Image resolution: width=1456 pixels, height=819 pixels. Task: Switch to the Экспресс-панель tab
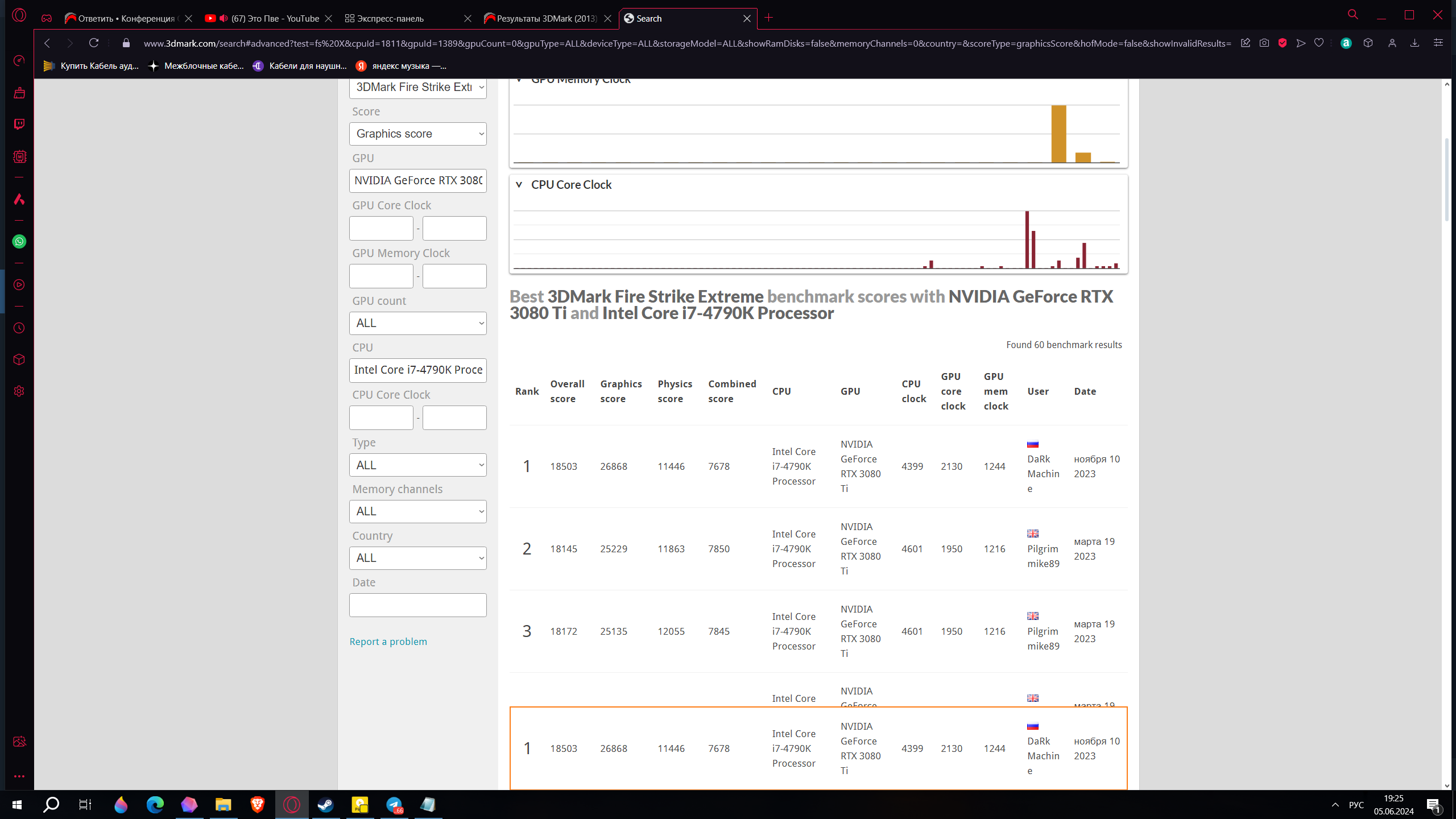click(x=390, y=18)
